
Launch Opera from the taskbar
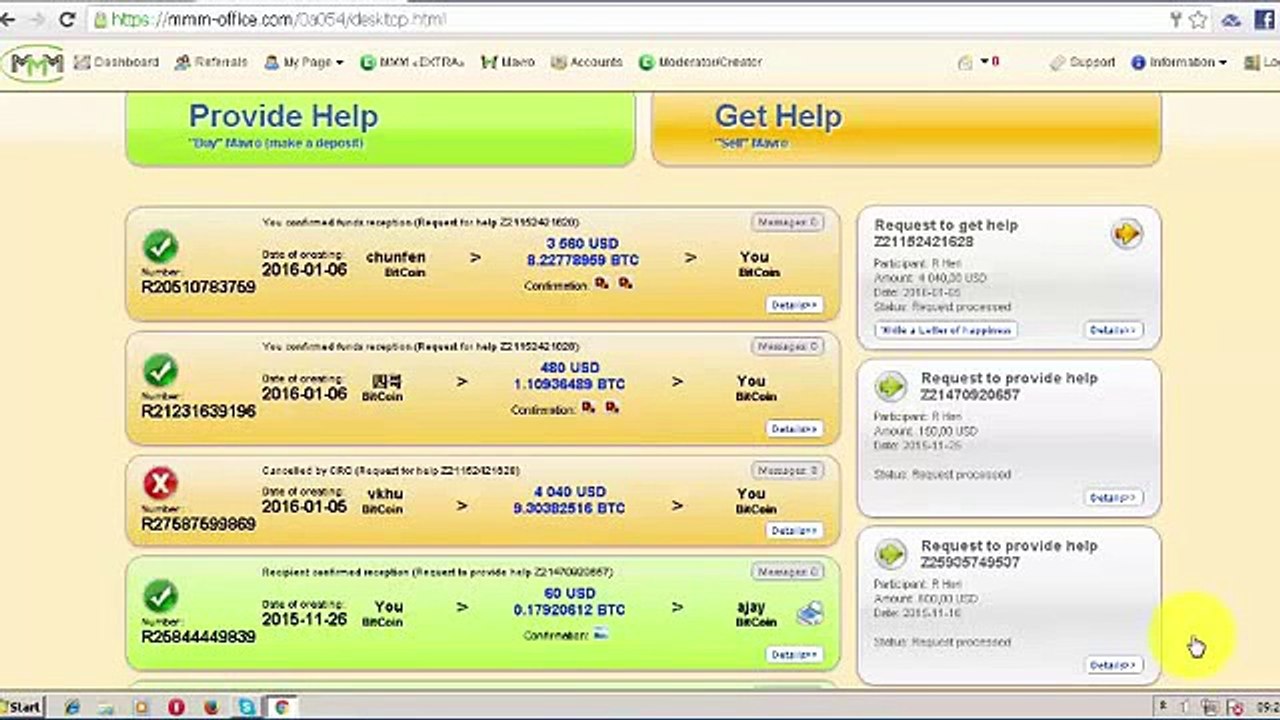pyautogui.click(x=176, y=707)
